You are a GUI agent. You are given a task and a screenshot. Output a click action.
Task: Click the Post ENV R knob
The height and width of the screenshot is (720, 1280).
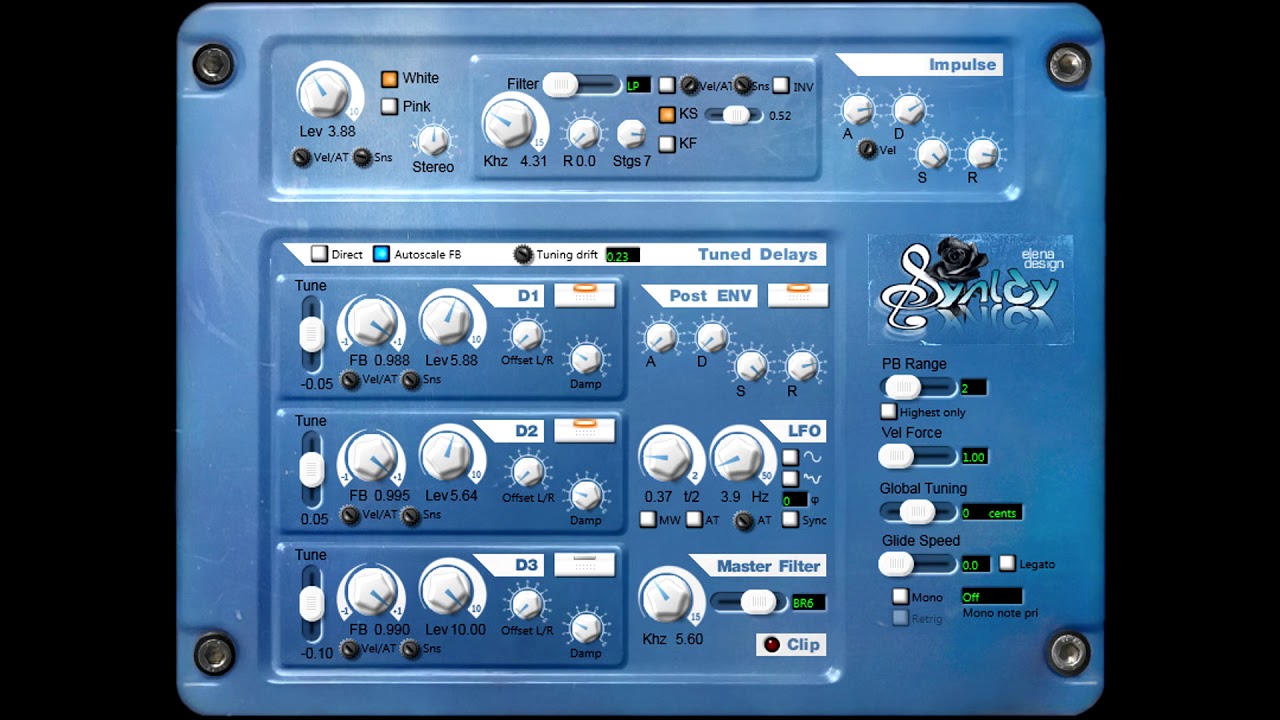[x=802, y=367]
